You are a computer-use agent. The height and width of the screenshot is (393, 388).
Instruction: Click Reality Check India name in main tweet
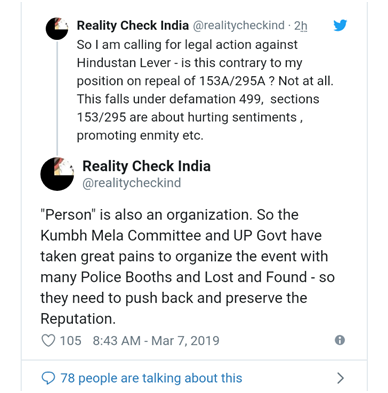coord(146,166)
